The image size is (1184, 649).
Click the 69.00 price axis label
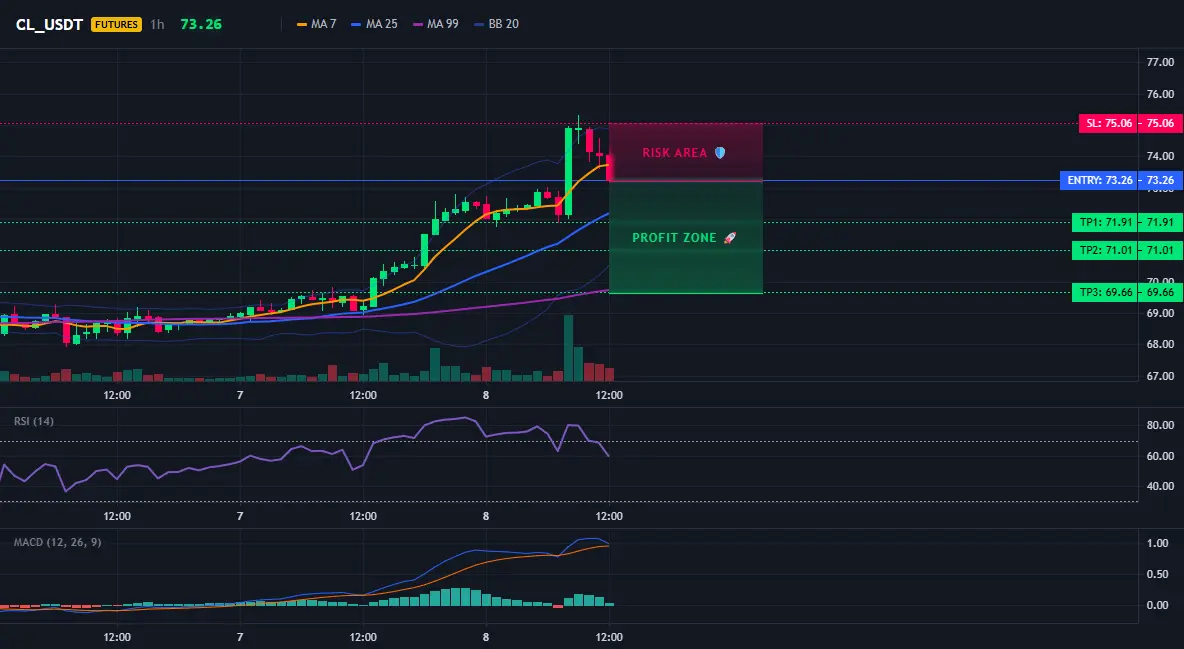(x=1161, y=313)
